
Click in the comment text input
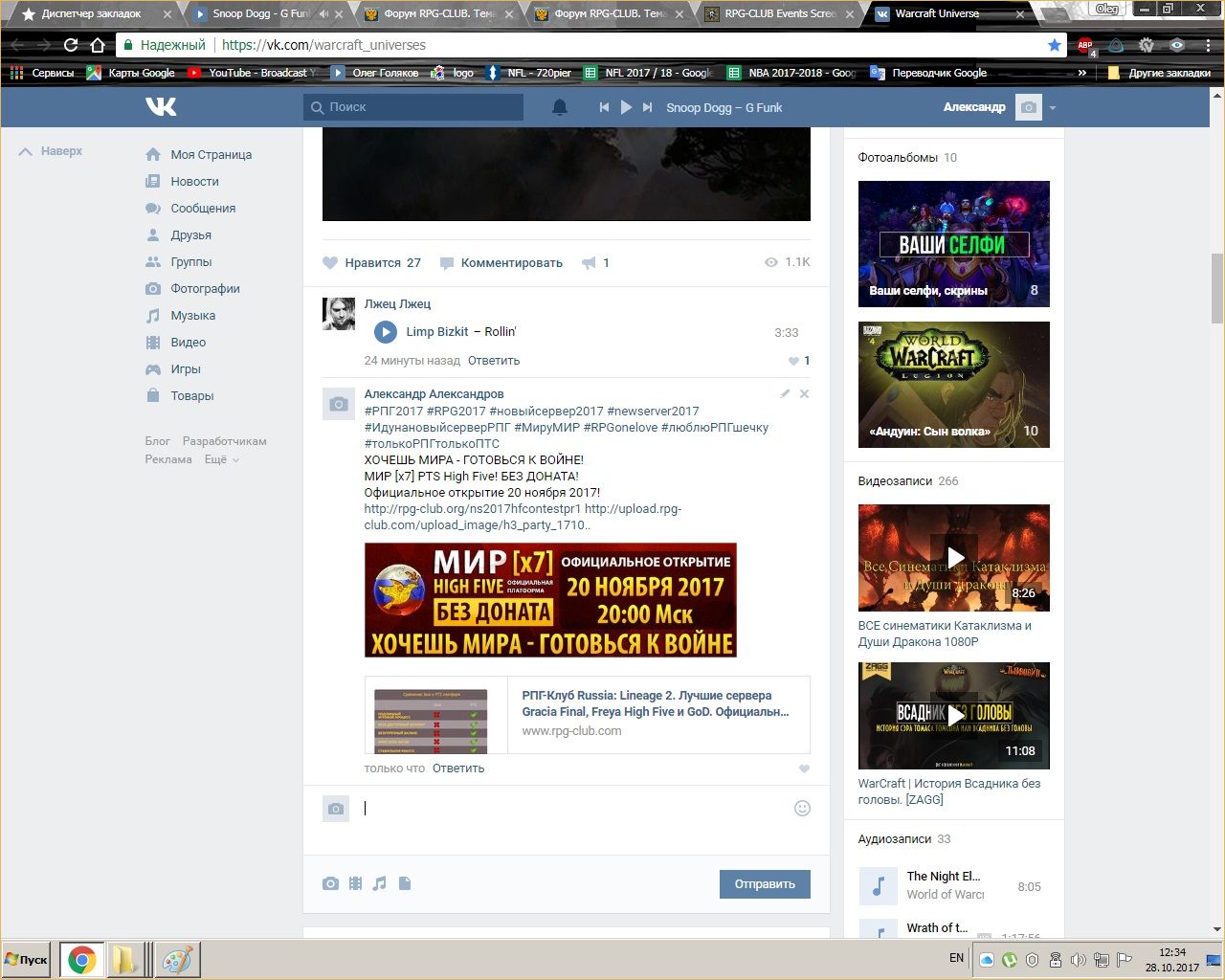pyautogui.click(x=571, y=809)
